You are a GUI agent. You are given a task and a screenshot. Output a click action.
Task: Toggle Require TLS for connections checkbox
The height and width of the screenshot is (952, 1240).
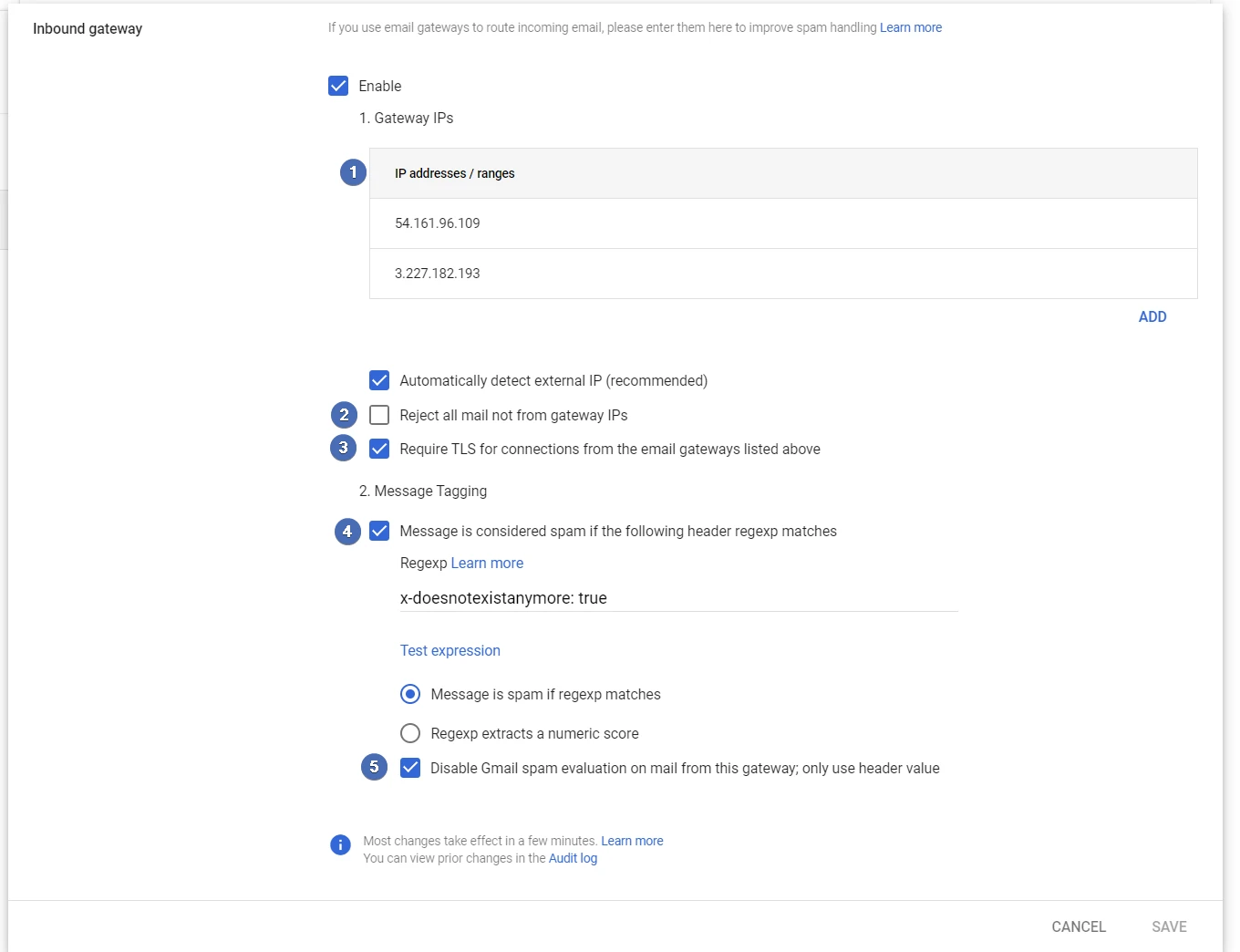(x=379, y=449)
